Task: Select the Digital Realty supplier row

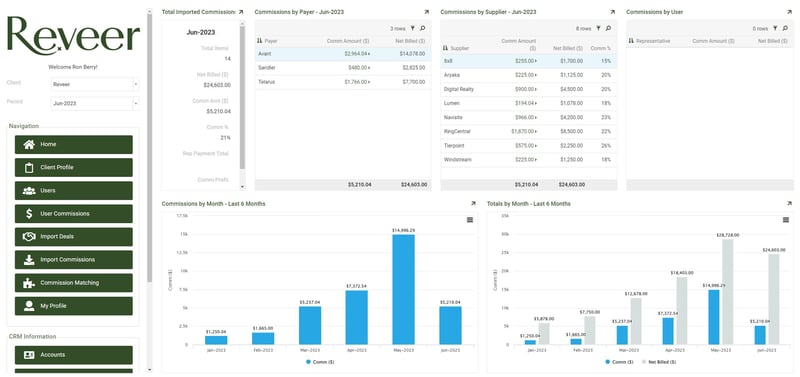Action: [x=529, y=89]
